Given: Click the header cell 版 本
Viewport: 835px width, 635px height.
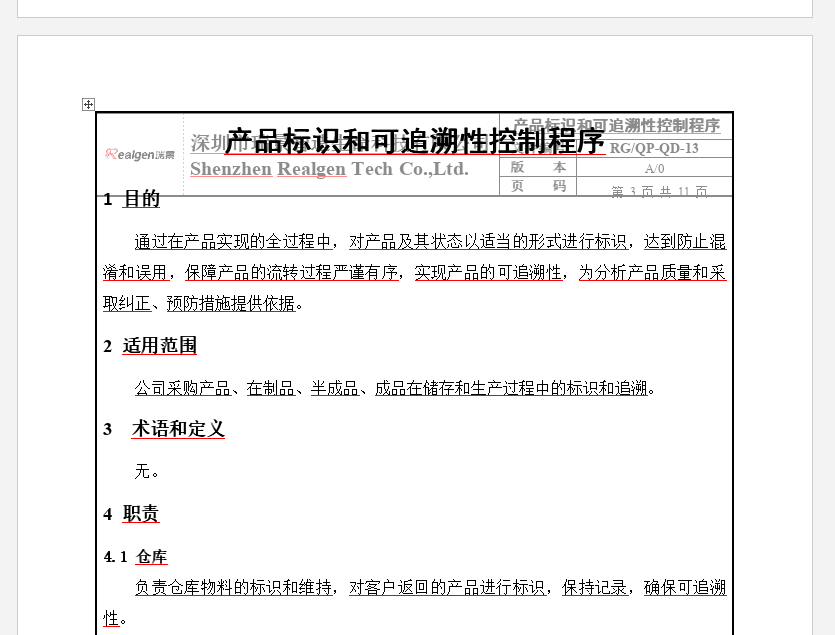Looking at the screenshot, I should (x=538, y=167).
